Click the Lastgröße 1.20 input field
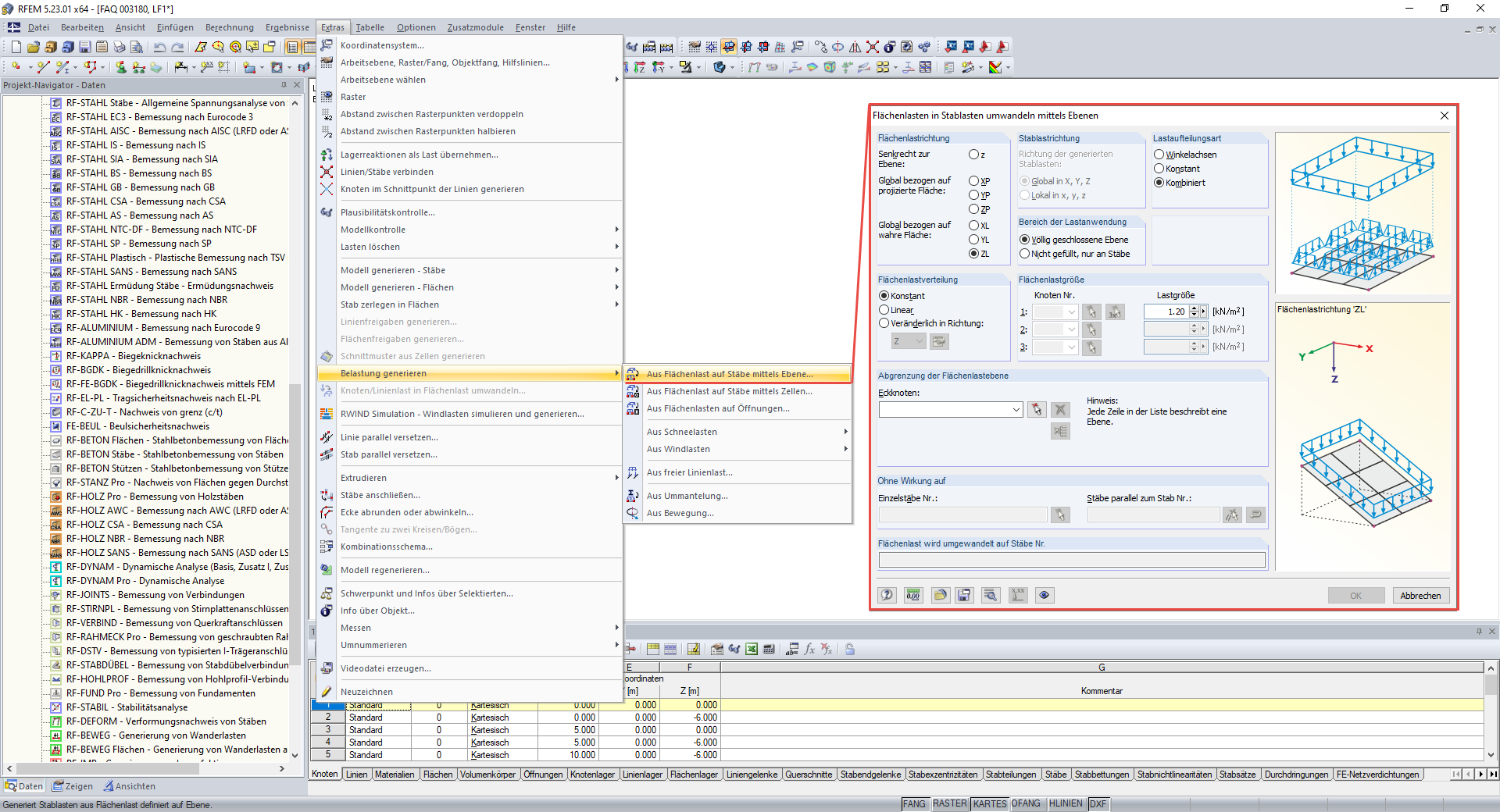The width and height of the screenshot is (1500, 812). (x=1166, y=312)
